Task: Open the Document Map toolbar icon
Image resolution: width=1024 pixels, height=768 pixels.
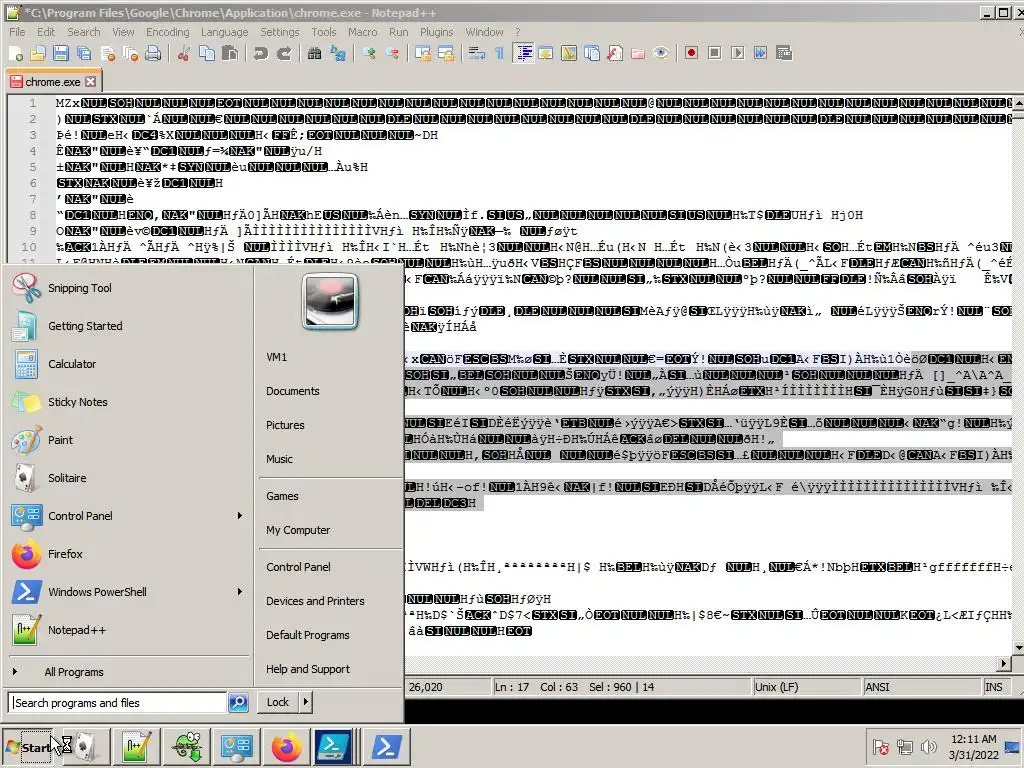Action: [569, 53]
